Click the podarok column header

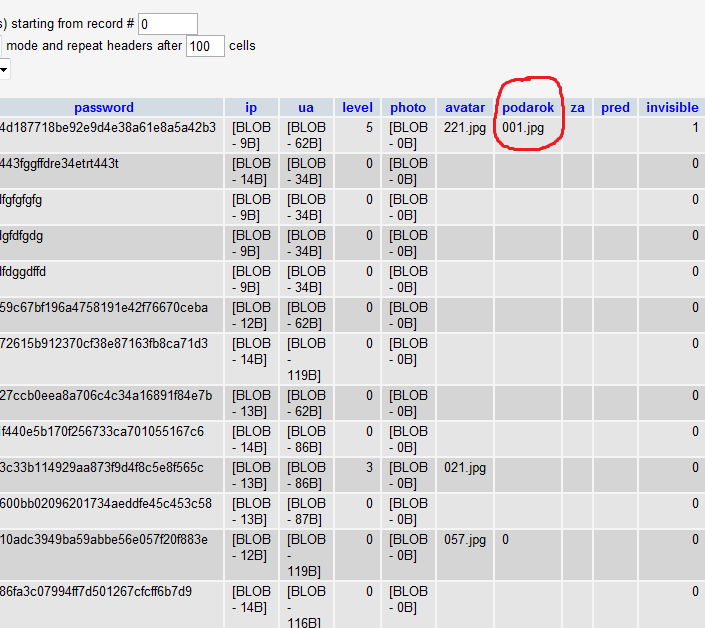(x=527, y=108)
